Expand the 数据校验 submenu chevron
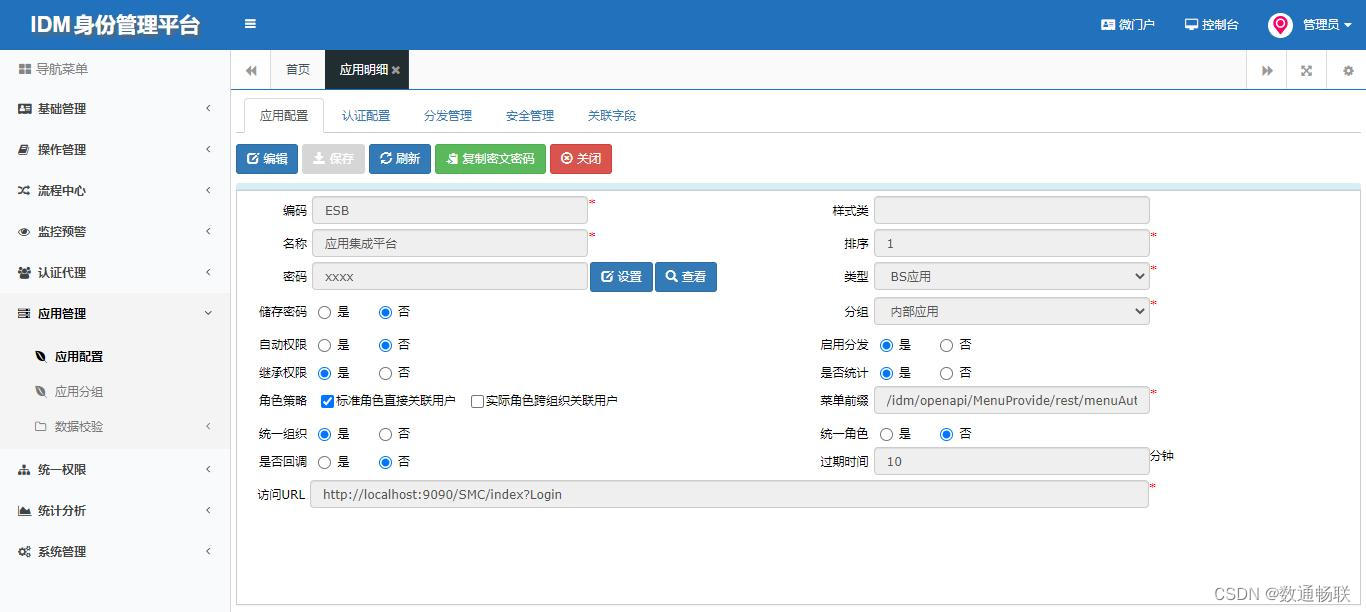The height and width of the screenshot is (612, 1366). 208,426
